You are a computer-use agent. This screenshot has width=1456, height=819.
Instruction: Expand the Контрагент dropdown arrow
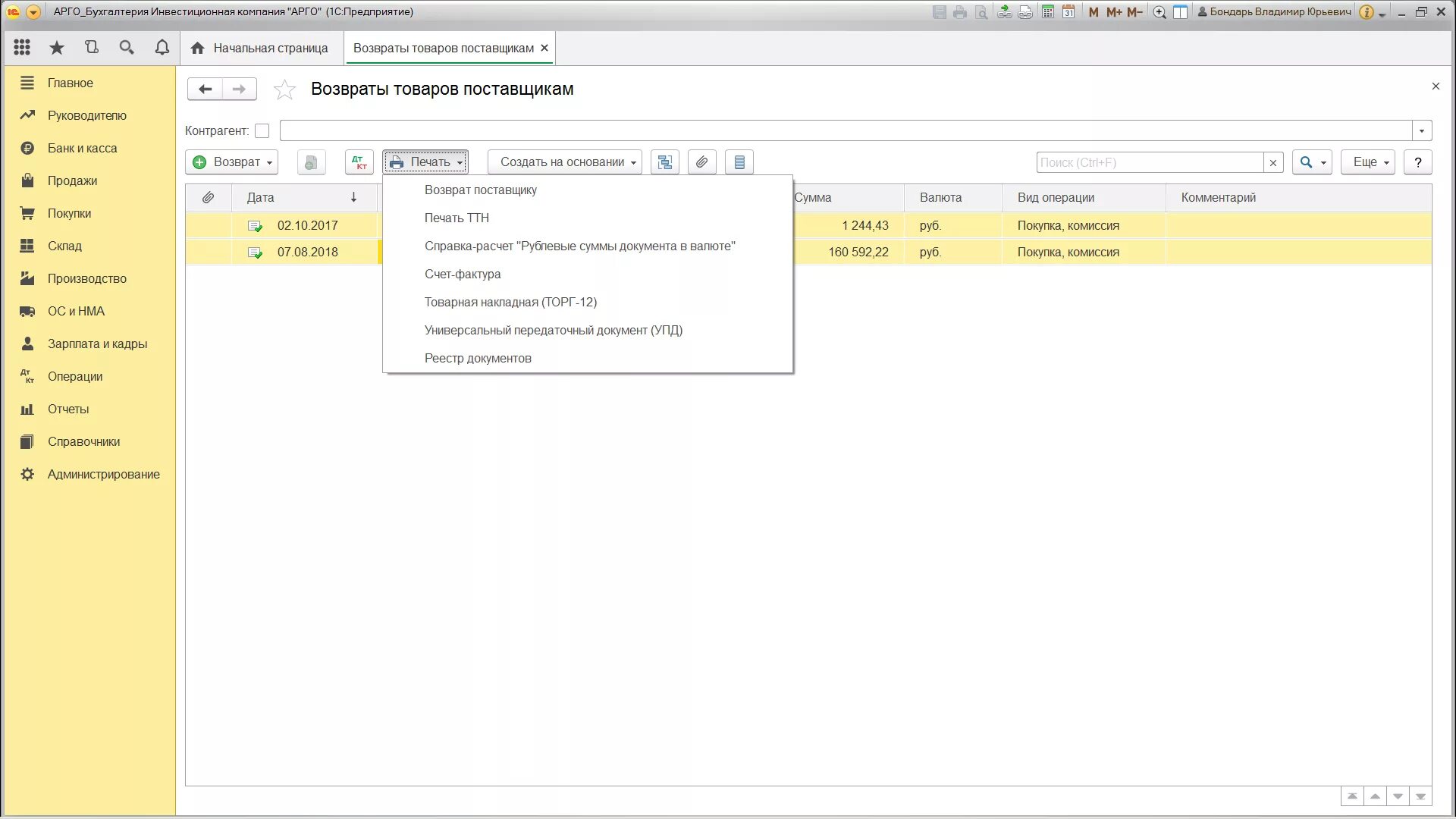[1422, 131]
